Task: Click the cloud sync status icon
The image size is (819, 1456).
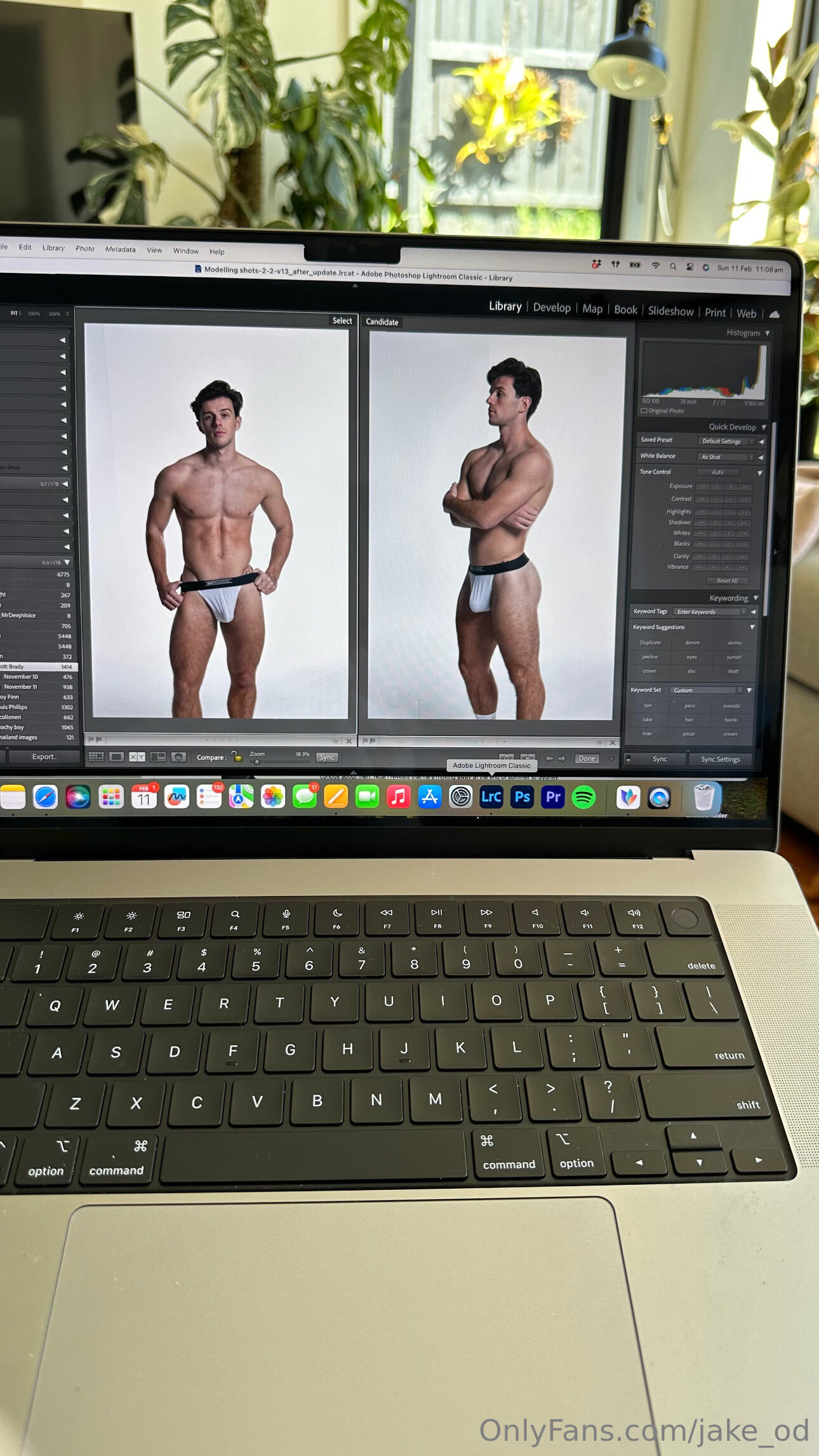Action: [775, 314]
